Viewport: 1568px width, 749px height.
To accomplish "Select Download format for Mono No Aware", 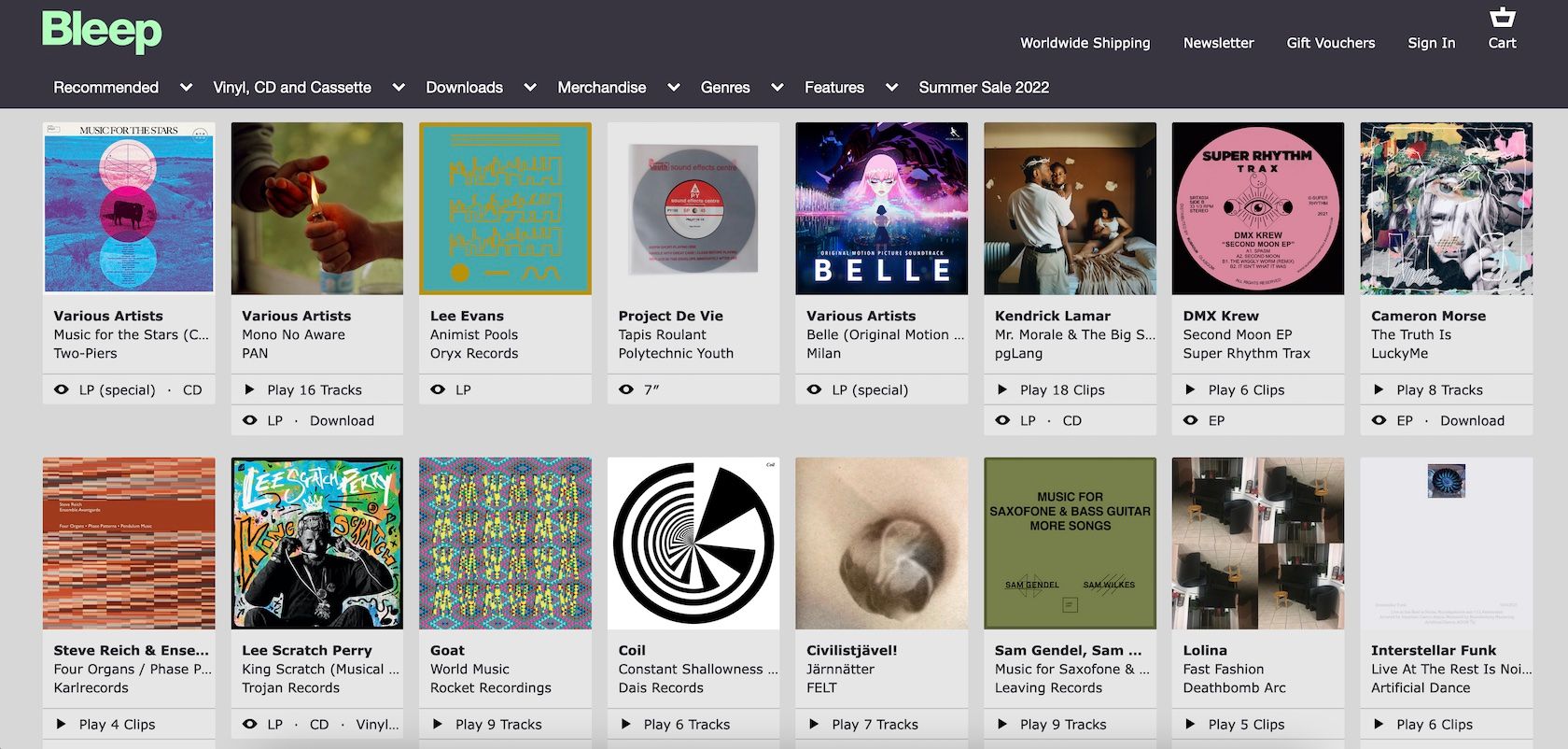I will [342, 420].
